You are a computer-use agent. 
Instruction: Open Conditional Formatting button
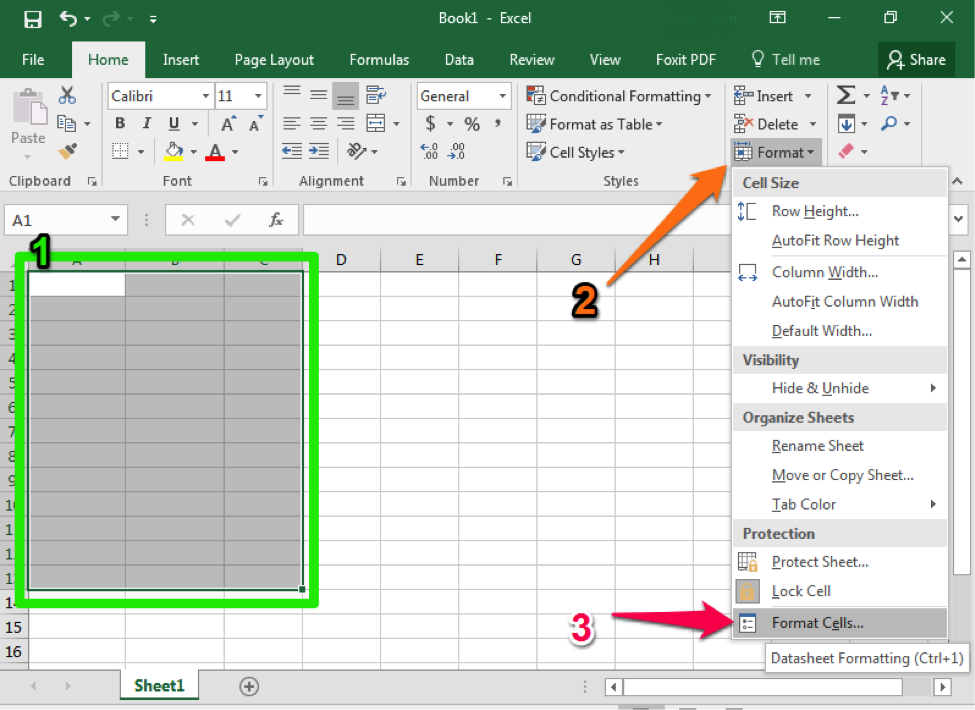pos(620,96)
